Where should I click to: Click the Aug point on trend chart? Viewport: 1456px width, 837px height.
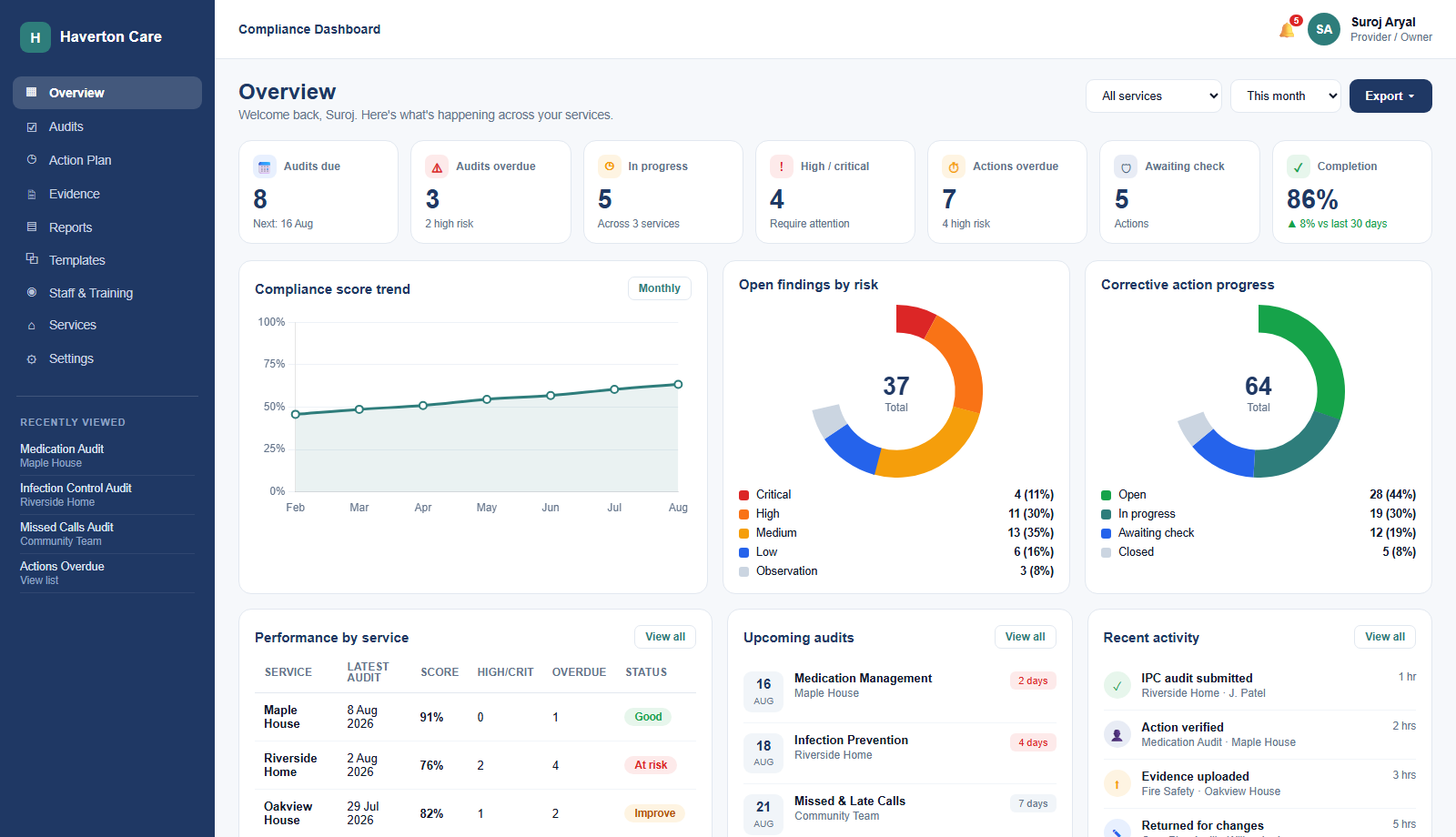678,384
